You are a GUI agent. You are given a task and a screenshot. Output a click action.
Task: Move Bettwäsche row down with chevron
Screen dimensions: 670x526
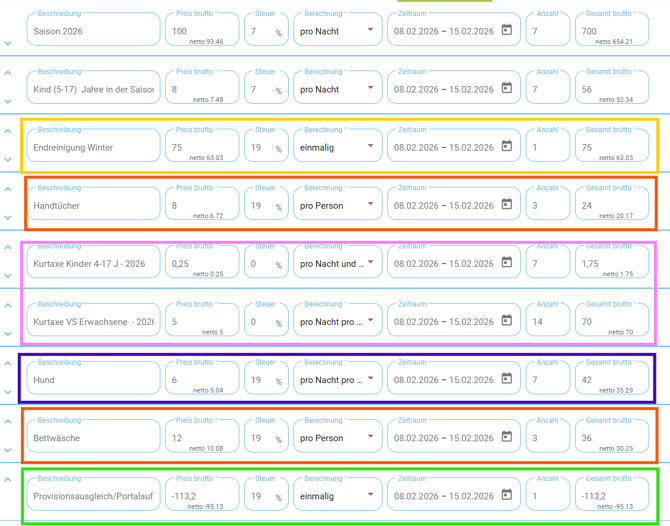(8, 451)
